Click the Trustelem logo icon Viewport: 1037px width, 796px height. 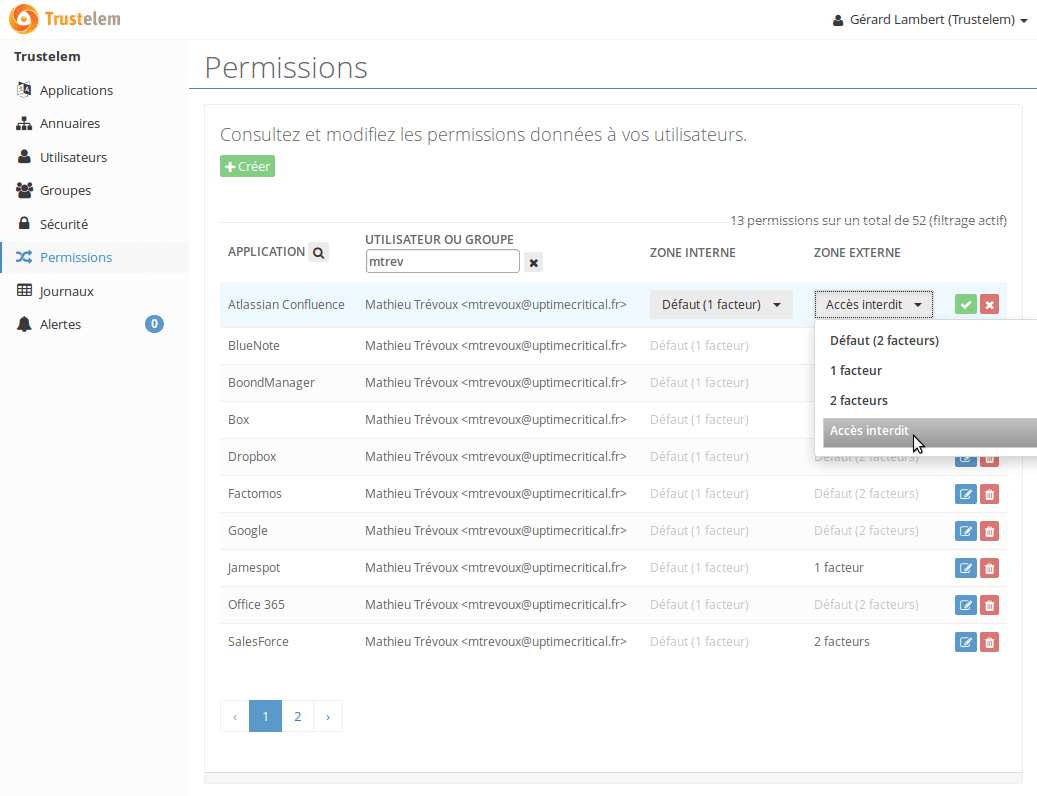tap(24, 19)
